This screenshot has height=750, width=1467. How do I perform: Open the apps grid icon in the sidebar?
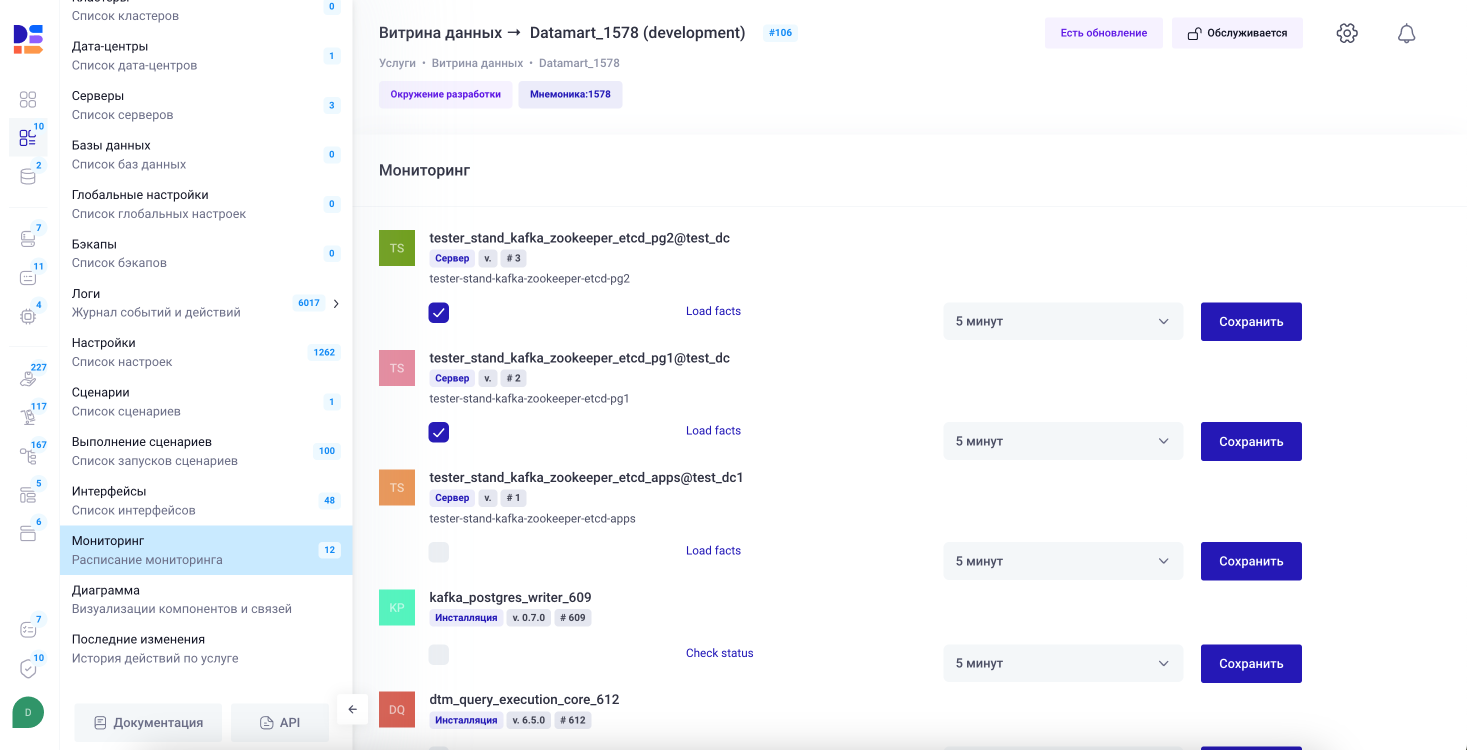[x=27, y=99]
